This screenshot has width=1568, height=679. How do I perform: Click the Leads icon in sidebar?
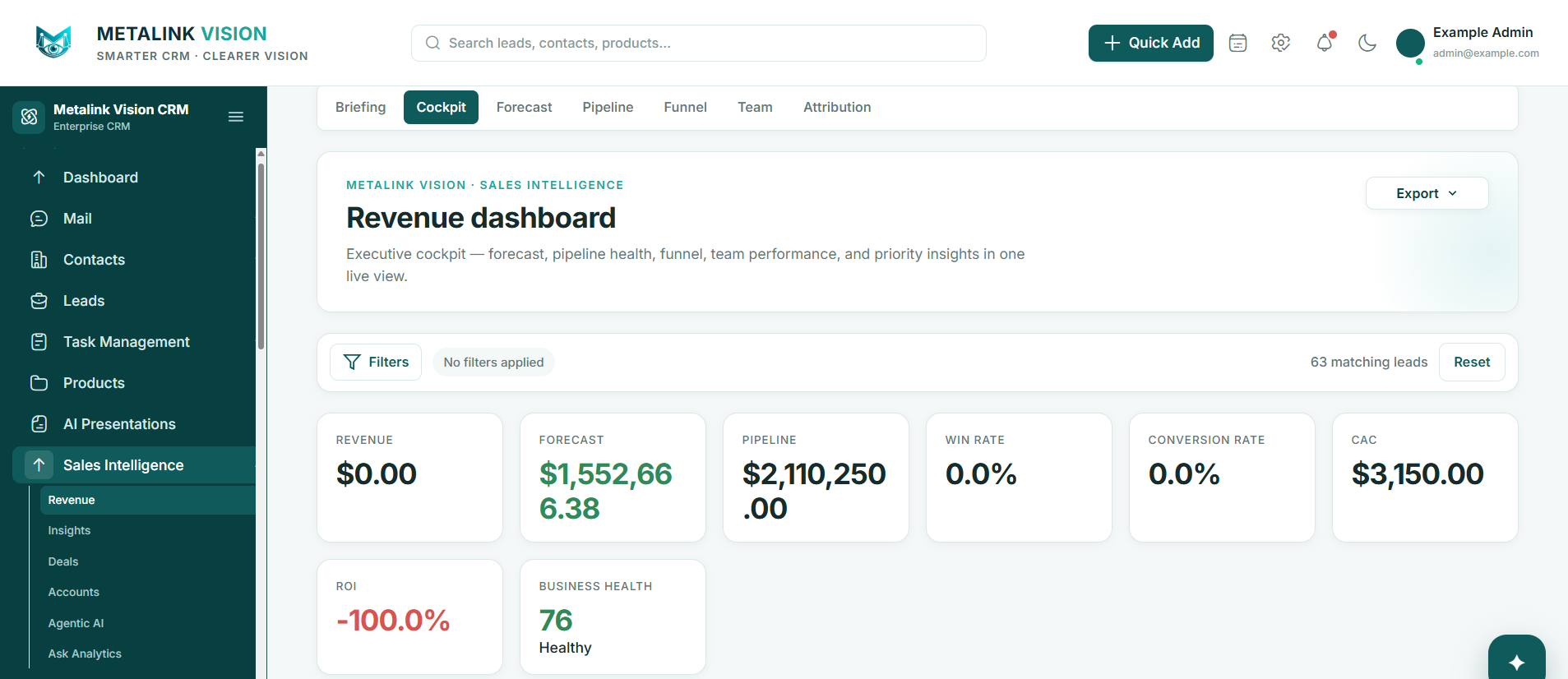coord(39,301)
